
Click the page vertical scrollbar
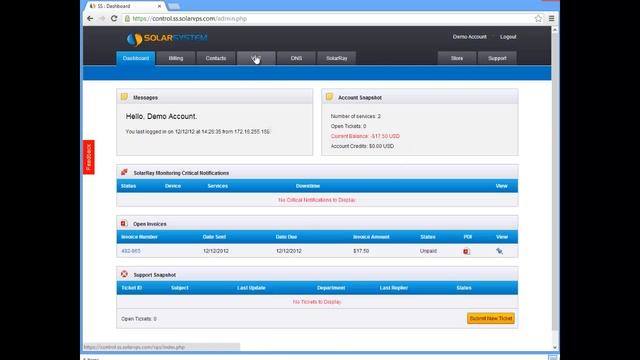(x=555, y=182)
